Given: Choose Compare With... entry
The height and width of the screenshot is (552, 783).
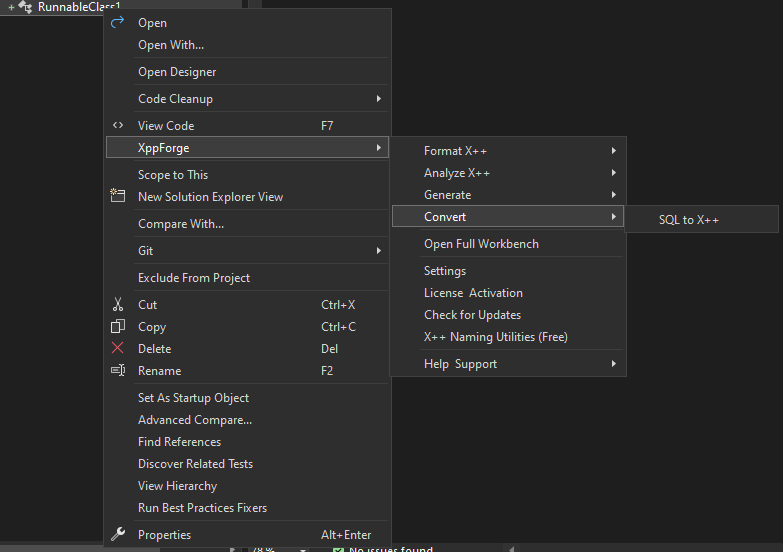Looking at the screenshot, I should (247, 224).
